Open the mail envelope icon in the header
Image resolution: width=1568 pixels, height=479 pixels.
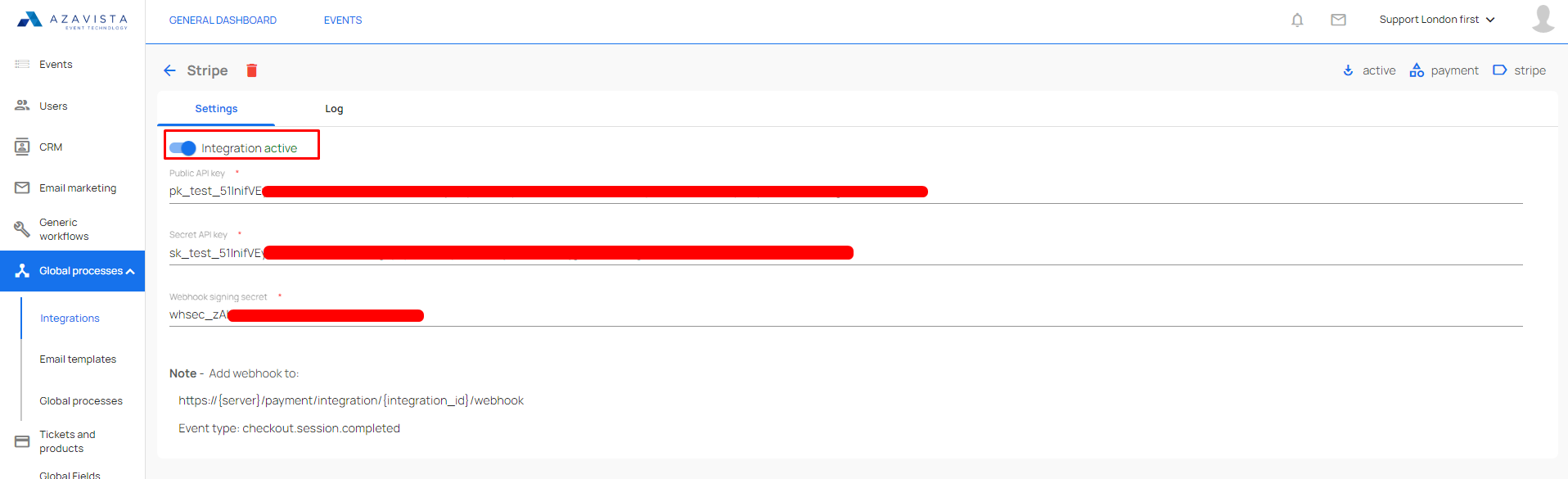(x=1338, y=20)
